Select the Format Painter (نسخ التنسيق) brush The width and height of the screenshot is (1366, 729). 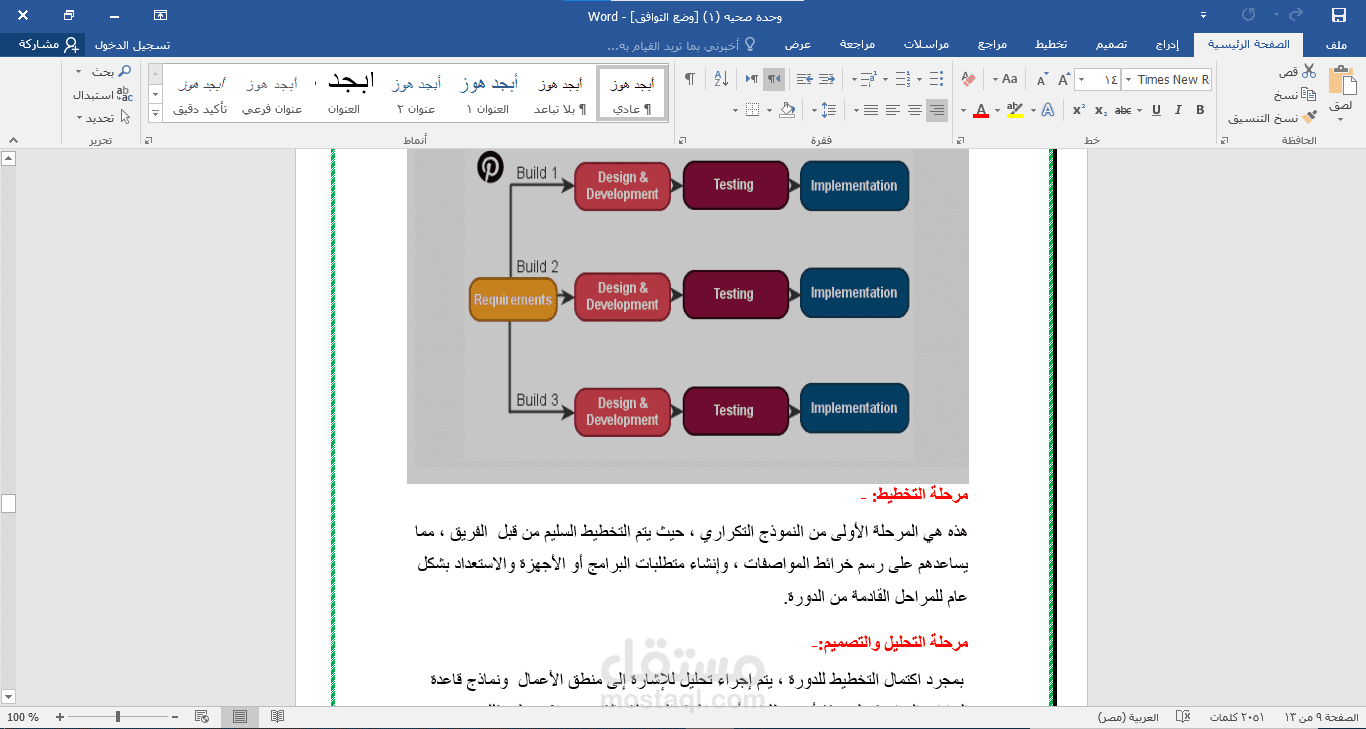[x=1309, y=118]
